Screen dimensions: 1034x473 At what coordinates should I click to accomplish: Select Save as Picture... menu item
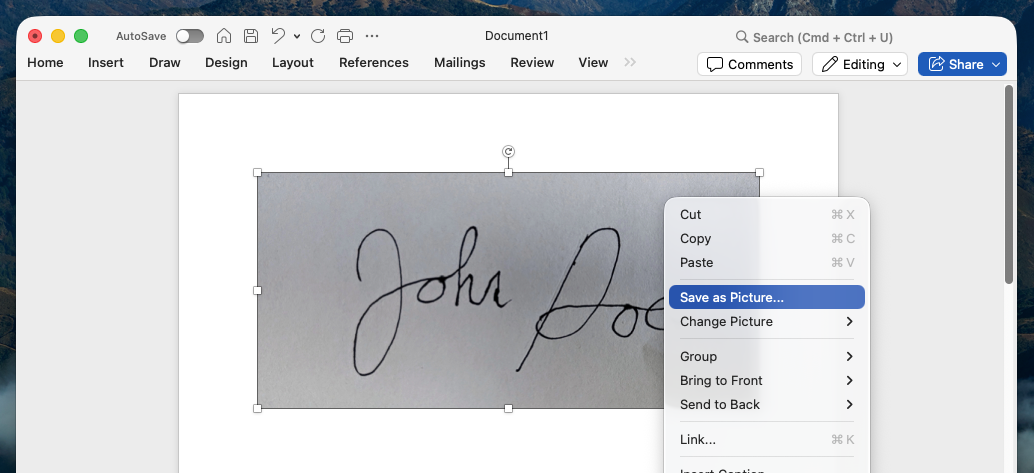[767, 298]
